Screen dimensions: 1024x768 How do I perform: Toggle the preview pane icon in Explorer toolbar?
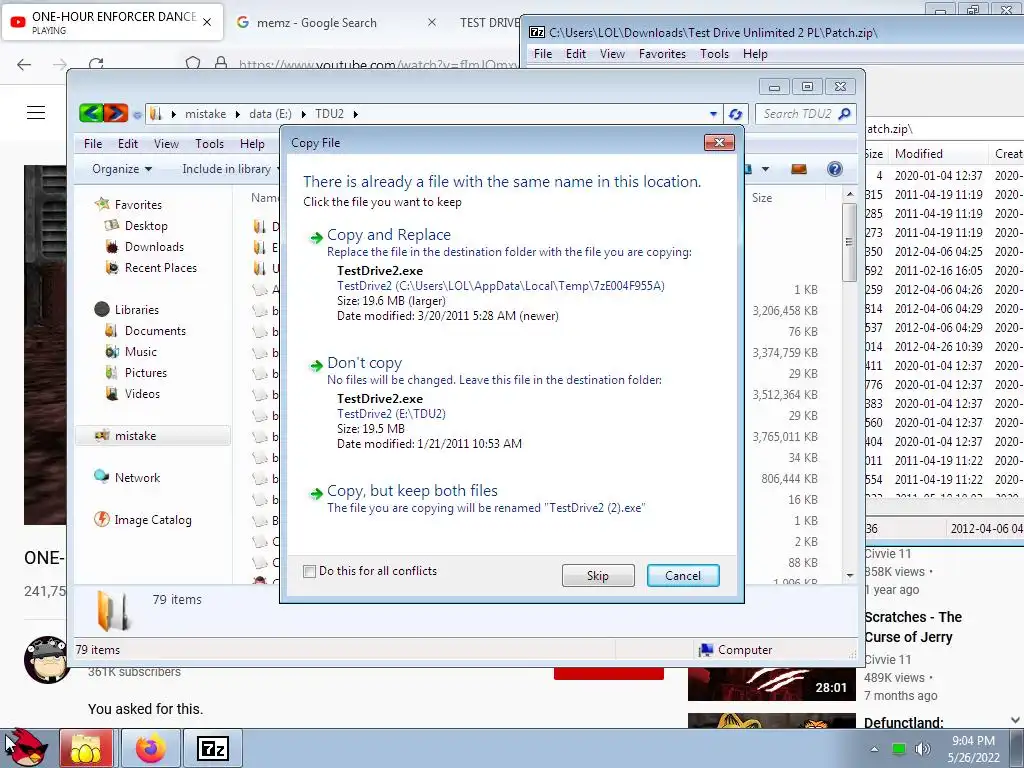click(798, 169)
